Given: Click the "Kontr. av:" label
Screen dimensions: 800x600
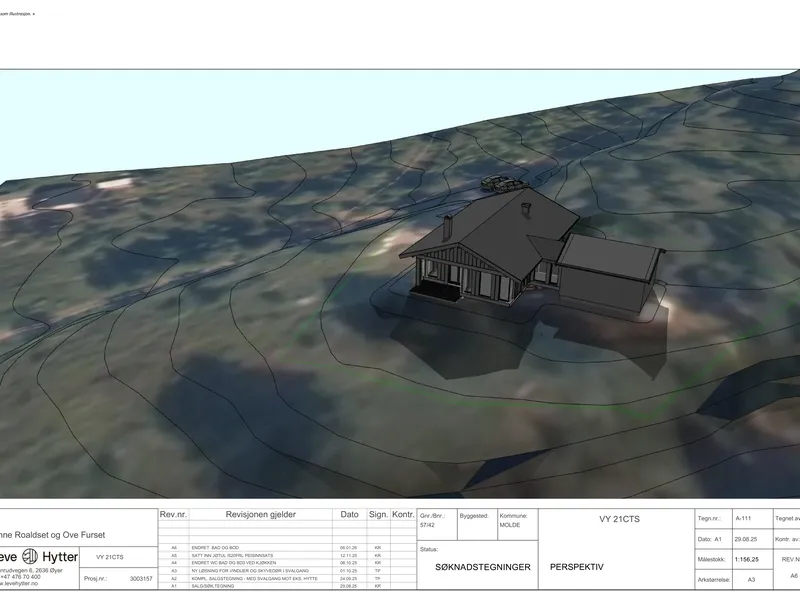Looking at the screenshot, I should pyautogui.click(x=787, y=539).
